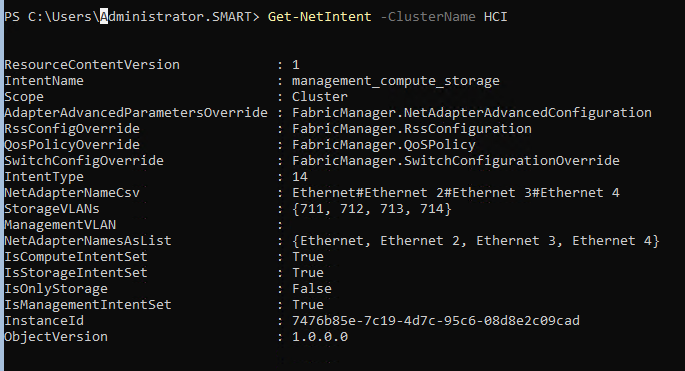Viewport: 685px width, 371px height.
Task: Click the IsOnlyStorage False value
Action: (x=311, y=289)
